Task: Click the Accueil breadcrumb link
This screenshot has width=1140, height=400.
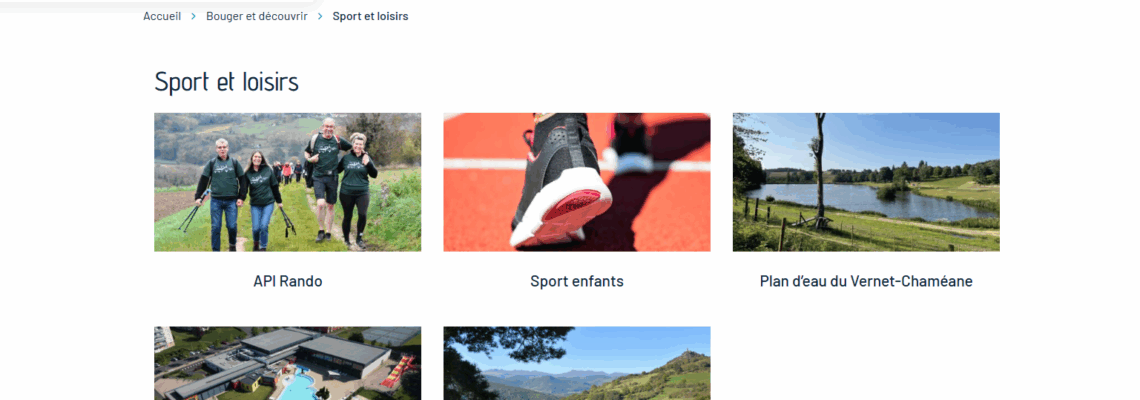Action: [x=162, y=16]
